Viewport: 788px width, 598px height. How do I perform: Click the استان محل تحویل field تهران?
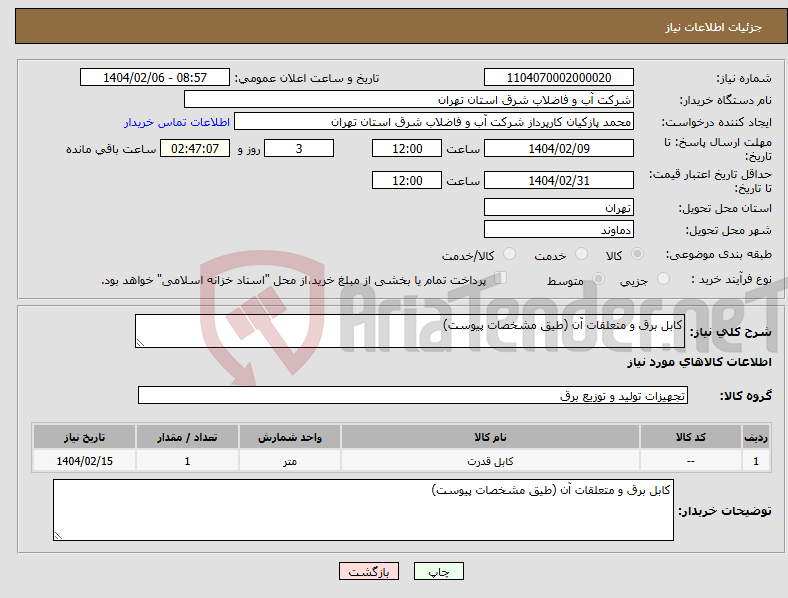(559, 207)
